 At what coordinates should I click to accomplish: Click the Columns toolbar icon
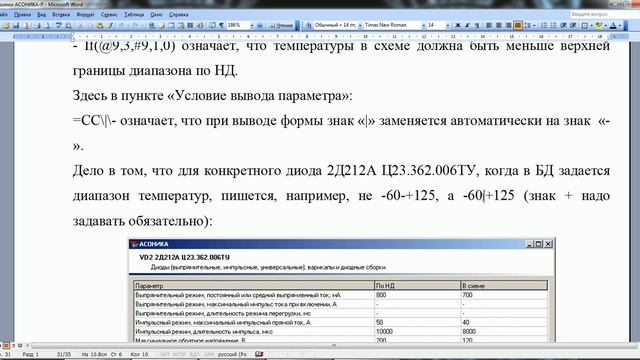tap(190, 25)
